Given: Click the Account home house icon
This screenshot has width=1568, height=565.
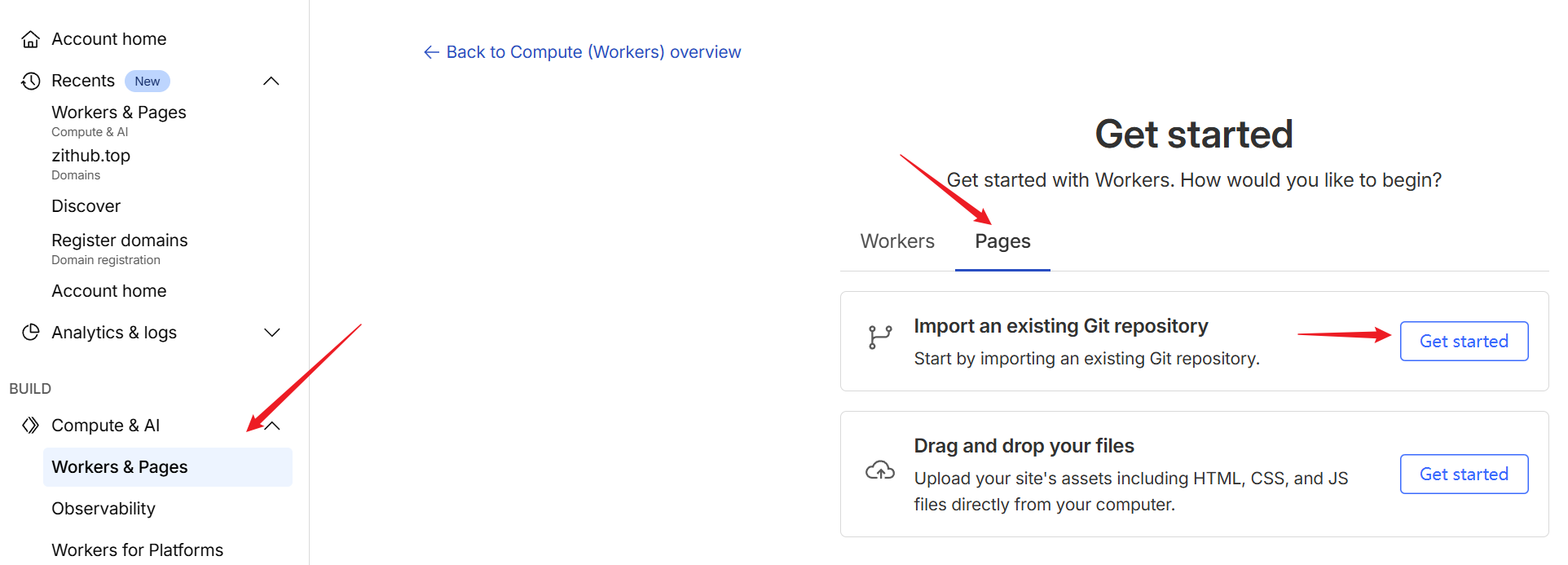Looking at the screenshot, I should pyautogui.click(x=31, y=39).
